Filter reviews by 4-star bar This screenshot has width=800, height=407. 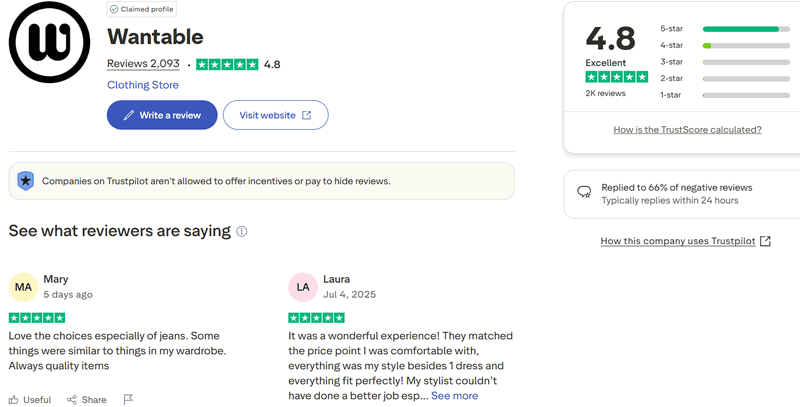(745, 45)
